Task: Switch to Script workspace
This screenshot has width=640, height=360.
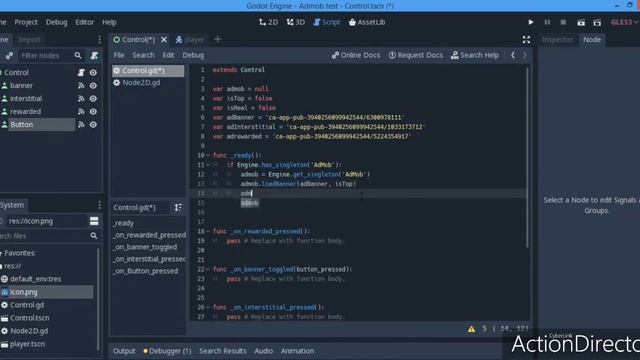Action: tap(327, 22)
